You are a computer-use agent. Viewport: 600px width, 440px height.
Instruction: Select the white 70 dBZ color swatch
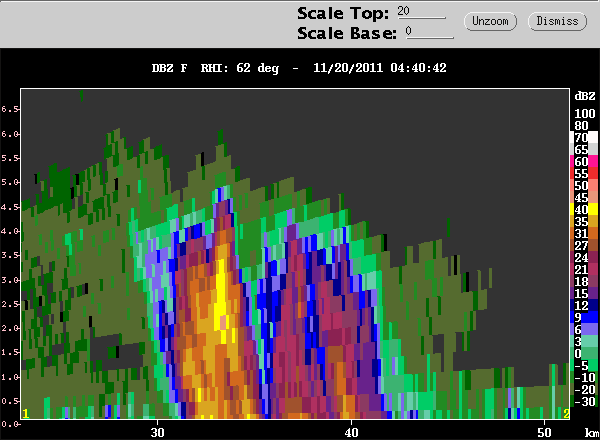pos(584,137)
